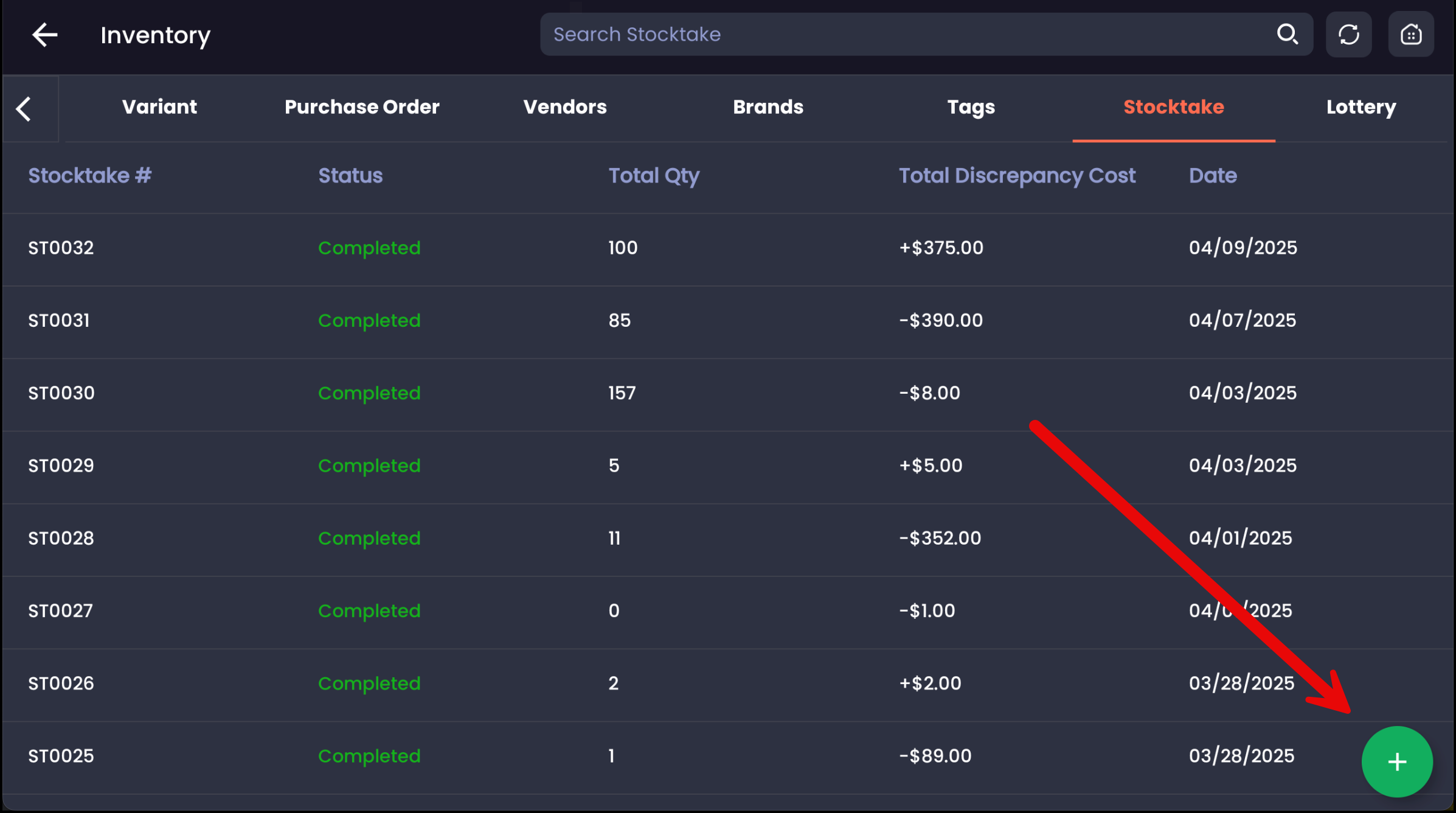Switch to the Variant tab
Viewport: 1456px width, 813px height.
(x=159, y=107)
